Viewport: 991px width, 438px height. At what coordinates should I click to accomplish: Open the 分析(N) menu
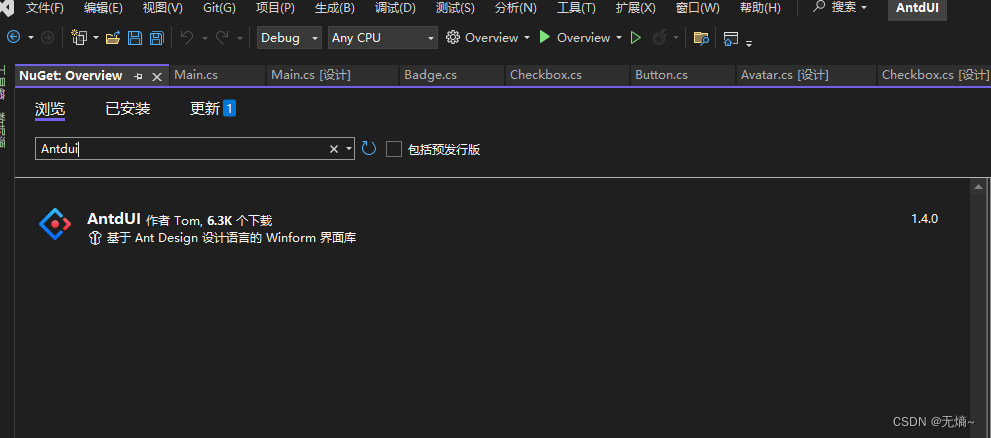(516, 8)
